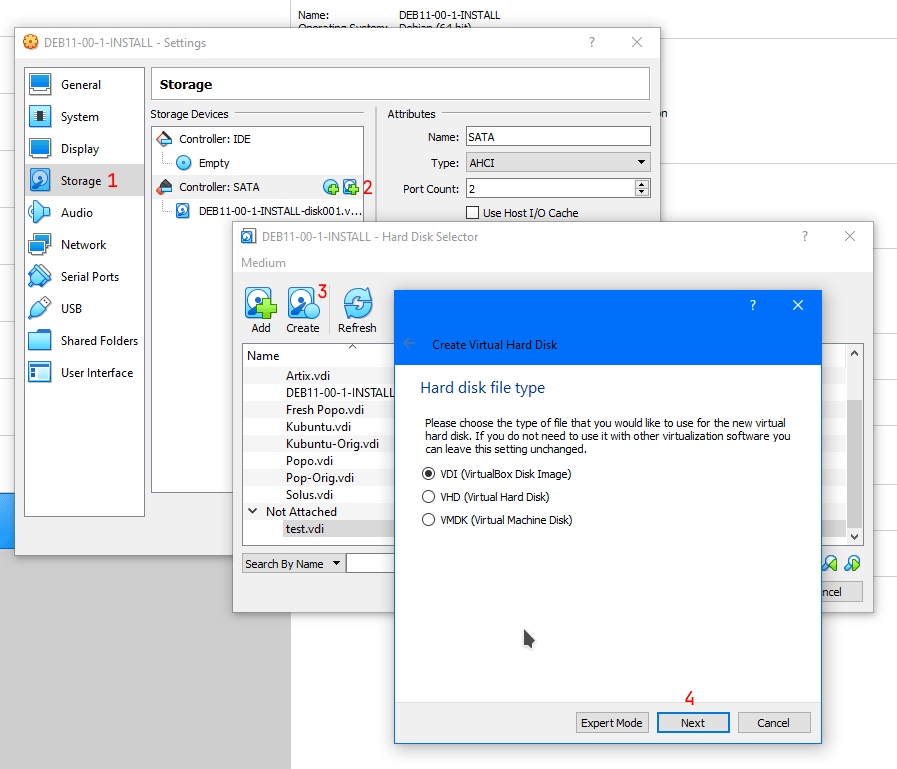The height and width of the screenshot is (769, 897).
Task: Select Popo.vdi in disk list
Action: pyautogui.click(x=309, y=461)
